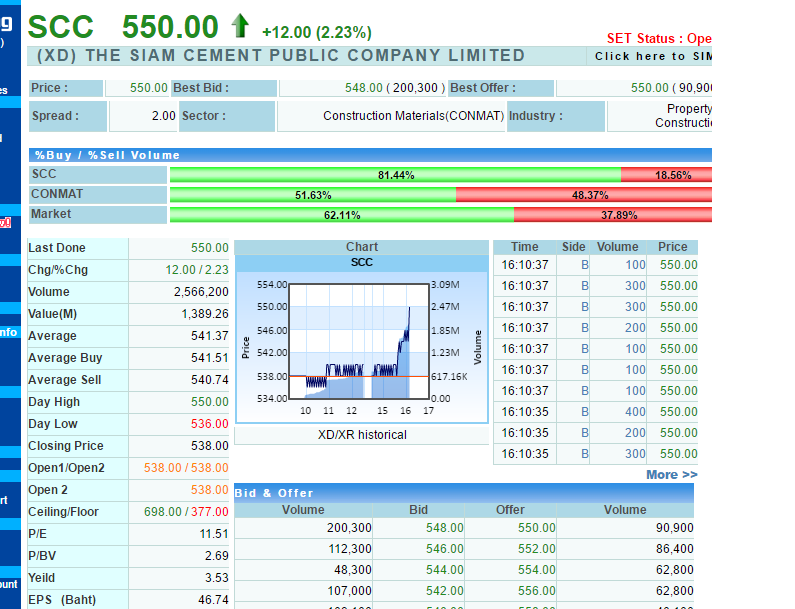Click the green up arrow beside 550.00
Image resolution: width=795 pixels, height=609 pixels.
[x=240, y=26]
